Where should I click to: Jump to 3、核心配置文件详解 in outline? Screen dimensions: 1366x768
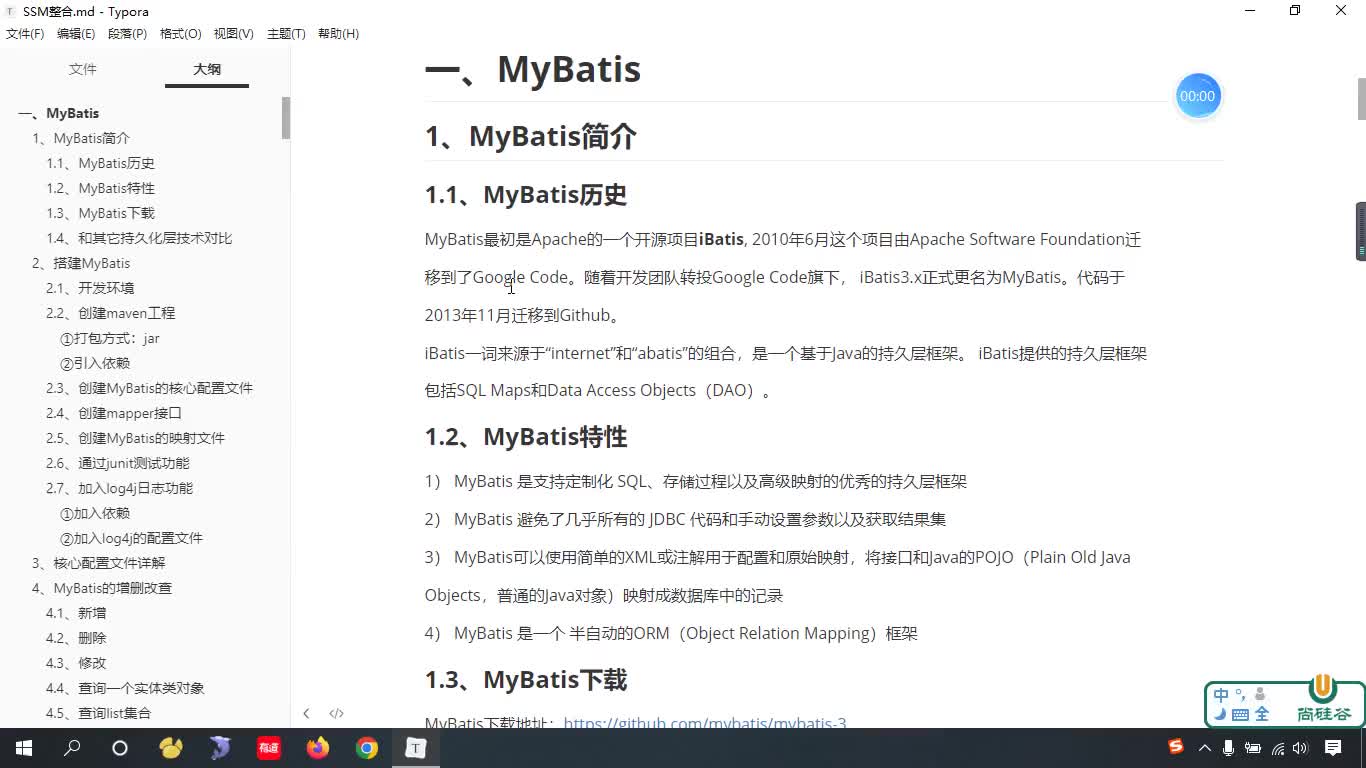[98, 563]
